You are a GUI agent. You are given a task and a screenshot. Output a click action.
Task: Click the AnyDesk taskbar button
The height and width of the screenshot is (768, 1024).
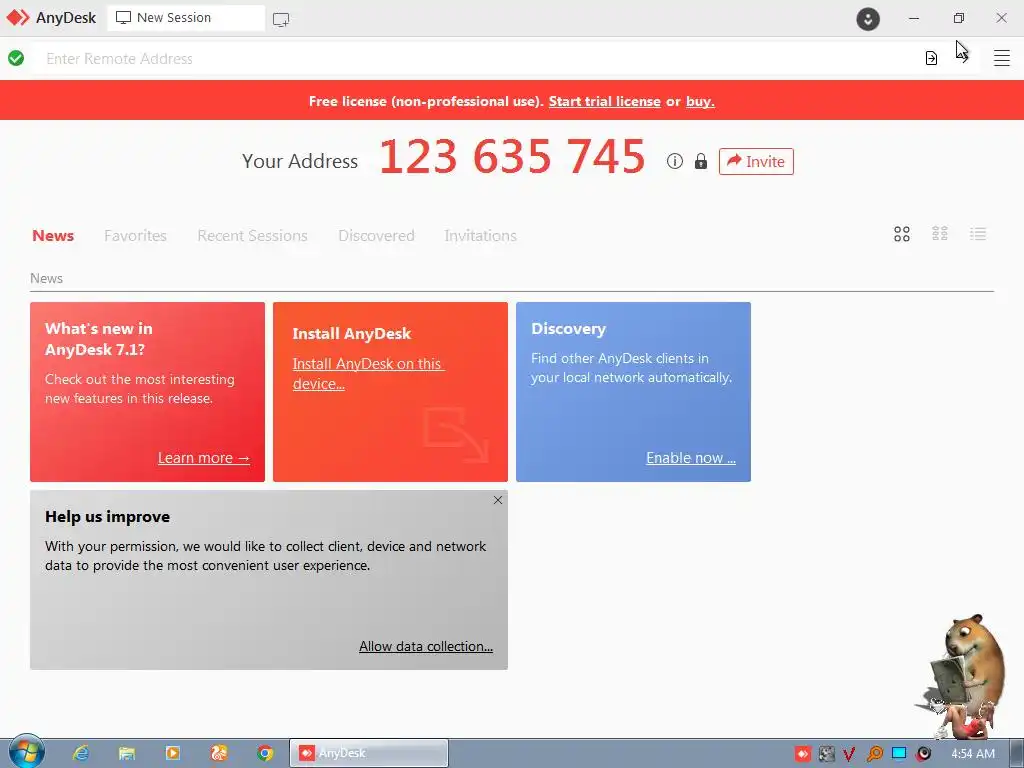[369, 753]
